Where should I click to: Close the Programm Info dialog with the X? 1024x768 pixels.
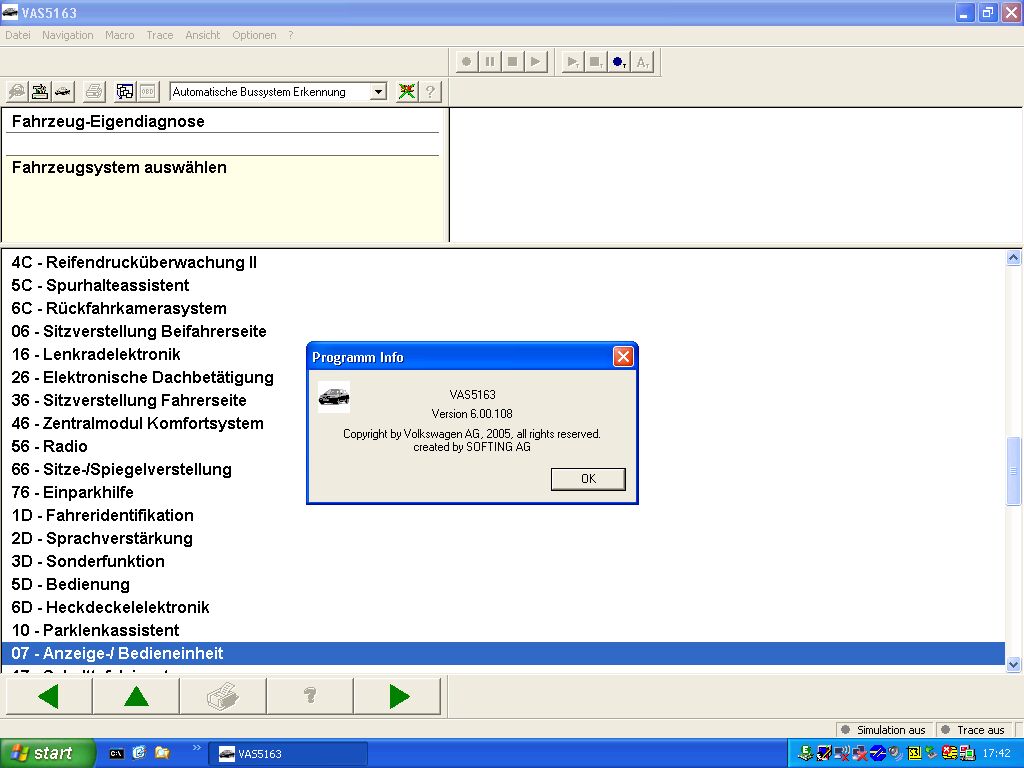[x=623, y=357]
